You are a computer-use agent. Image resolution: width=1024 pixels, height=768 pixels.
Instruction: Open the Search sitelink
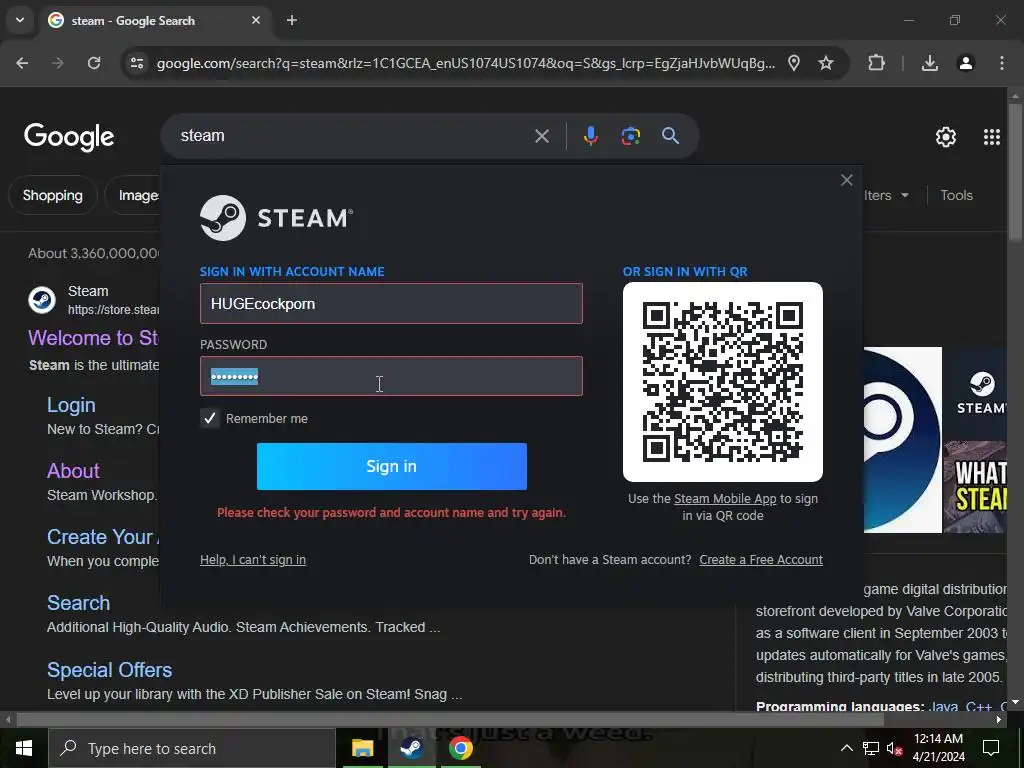[x=78, y=603]
